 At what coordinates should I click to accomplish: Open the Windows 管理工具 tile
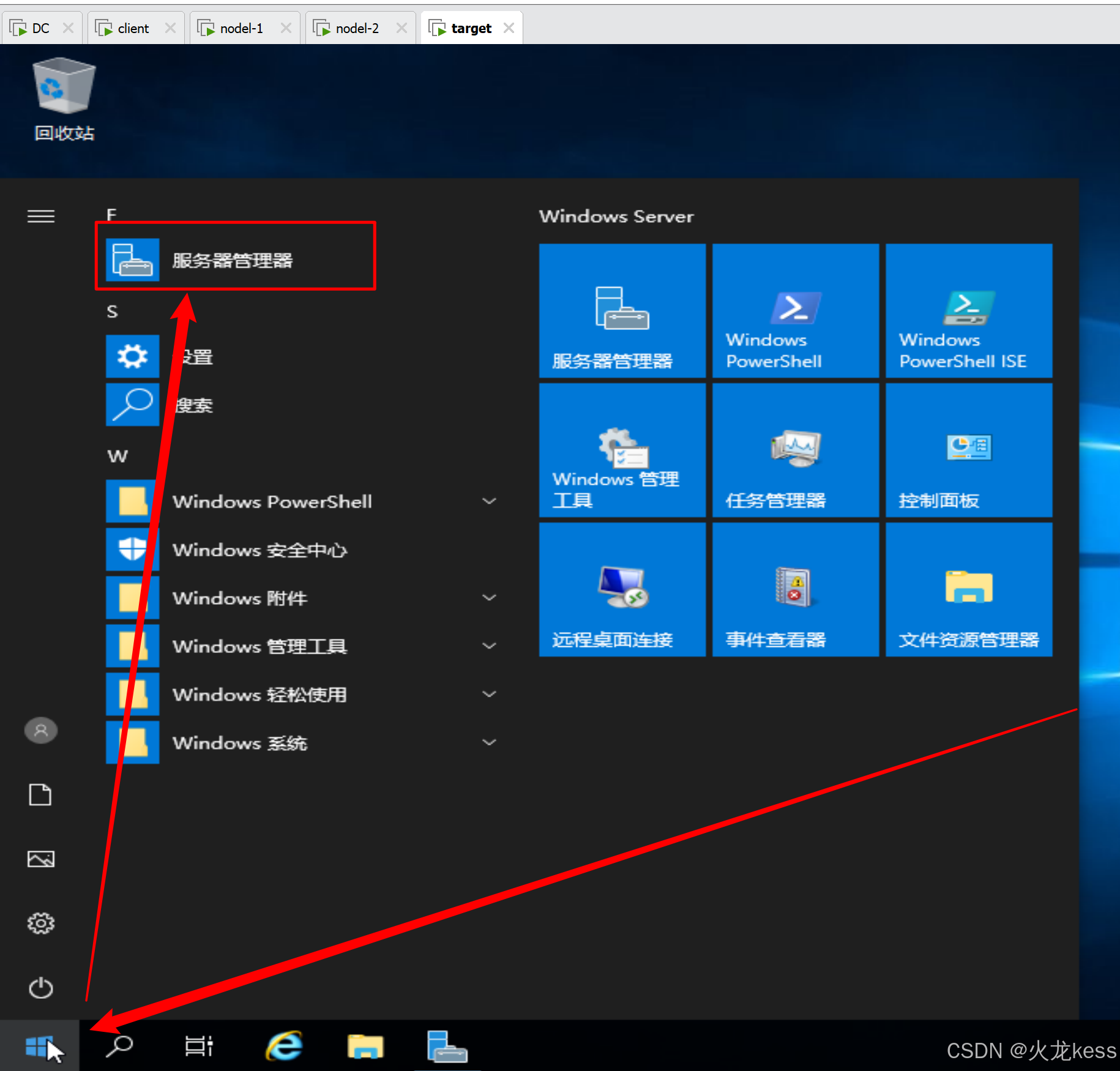(x=622, y=450)
